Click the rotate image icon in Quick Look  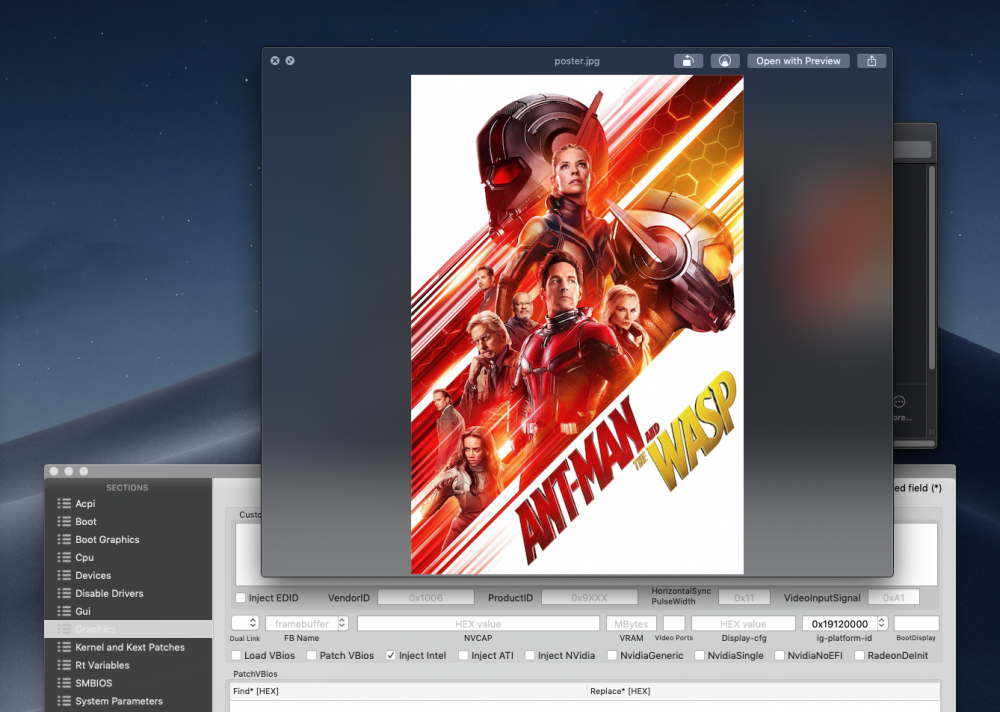click(688, 61)
